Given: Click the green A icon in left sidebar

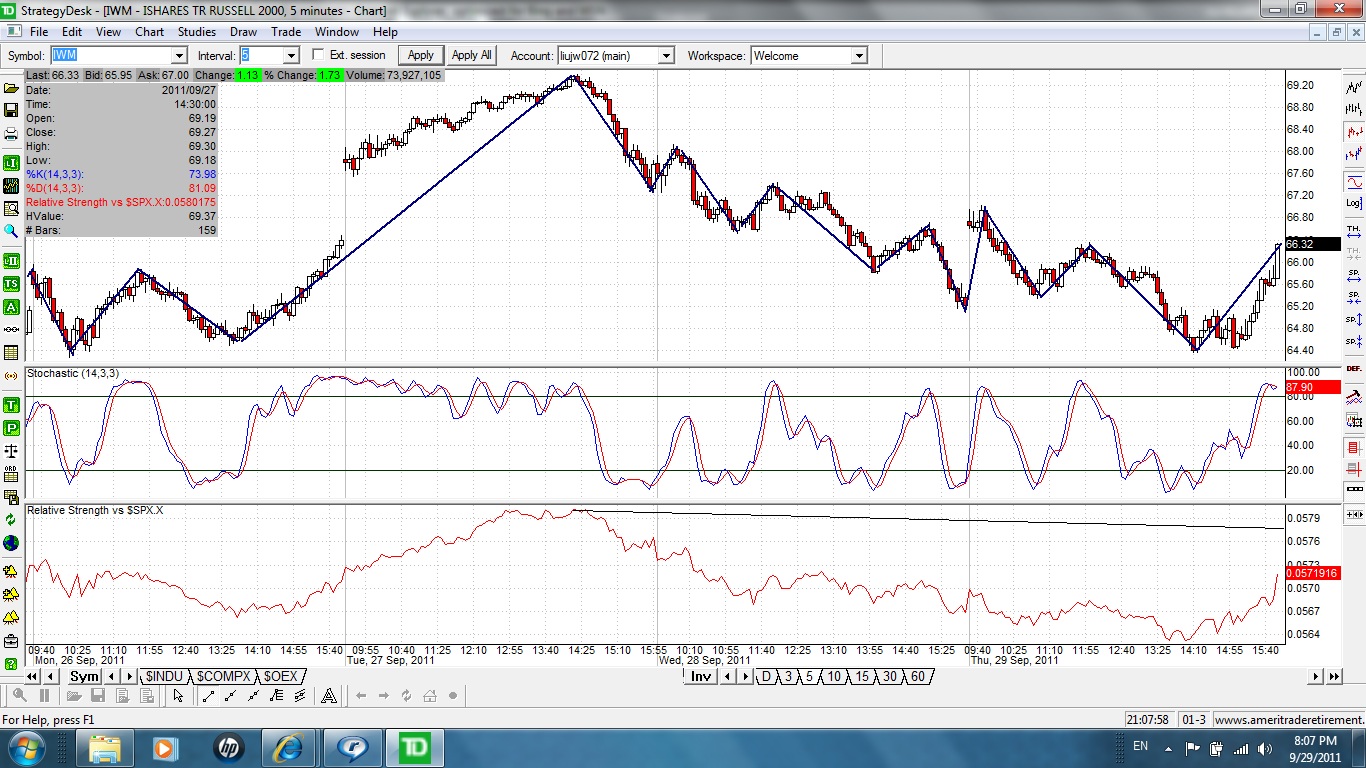Looking at the screenshot, I should tap(11, 307).
